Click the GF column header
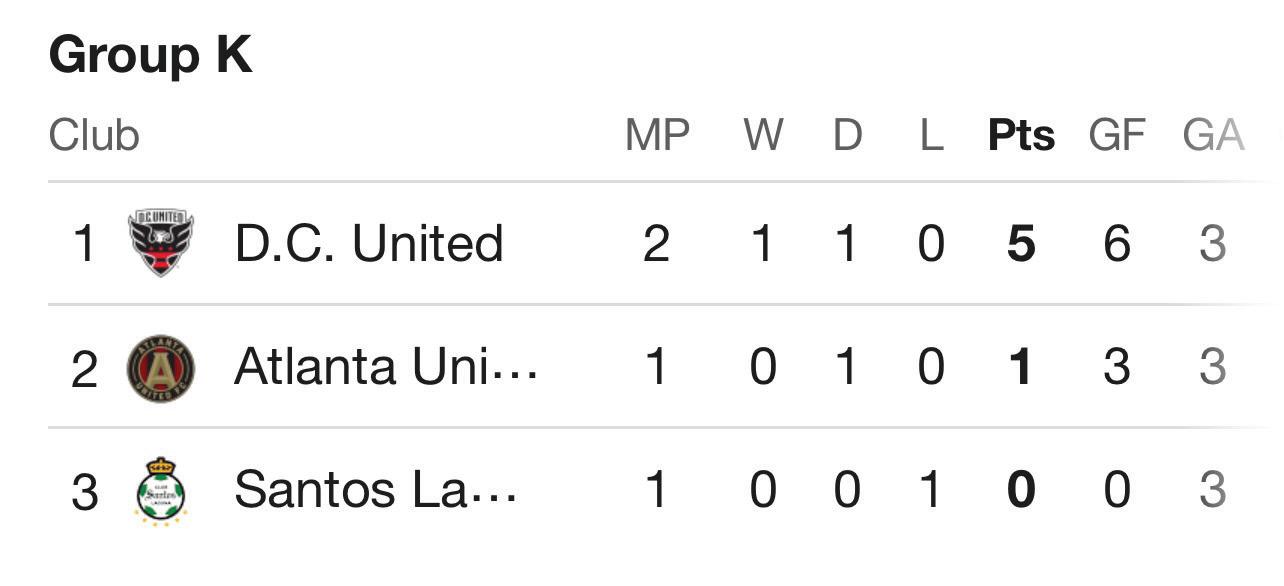This screenshot has height=586, width=1284. [x=1116, y=135]
